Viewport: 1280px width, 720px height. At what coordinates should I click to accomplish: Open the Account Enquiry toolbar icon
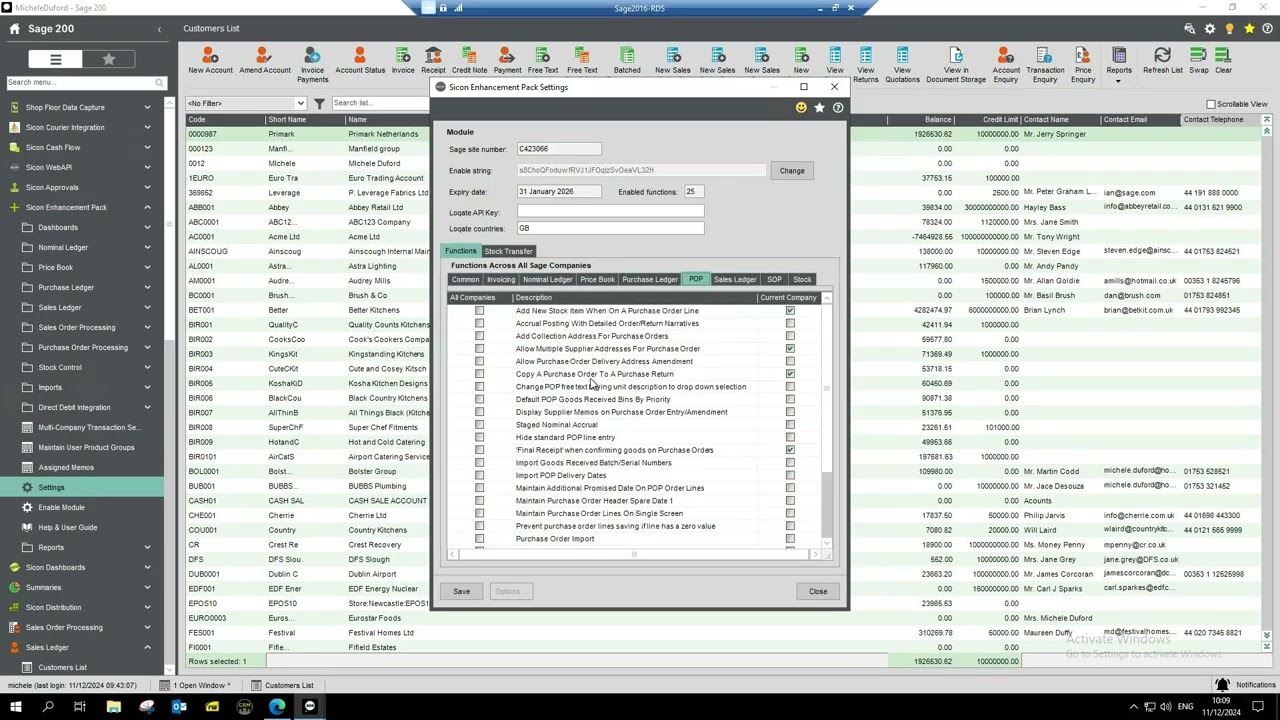pos(1006,65)
